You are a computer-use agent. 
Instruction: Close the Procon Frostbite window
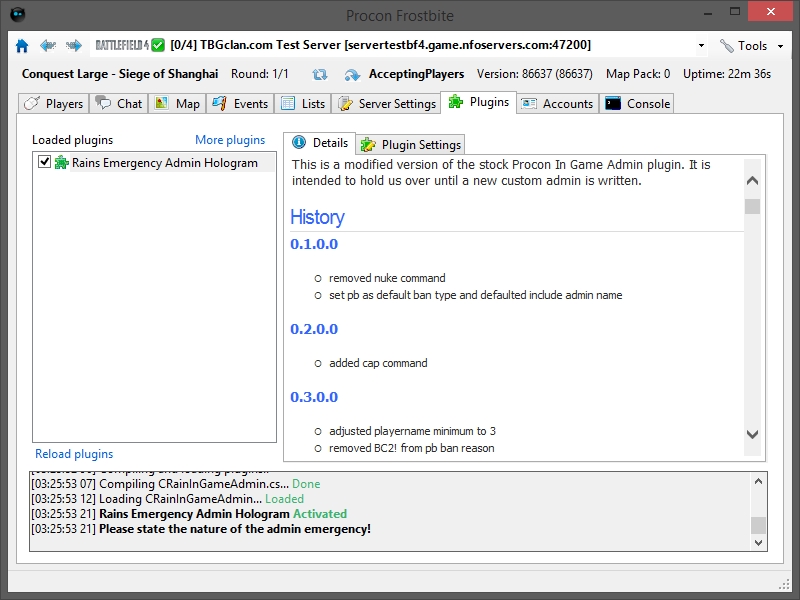(x=770, y=11)
